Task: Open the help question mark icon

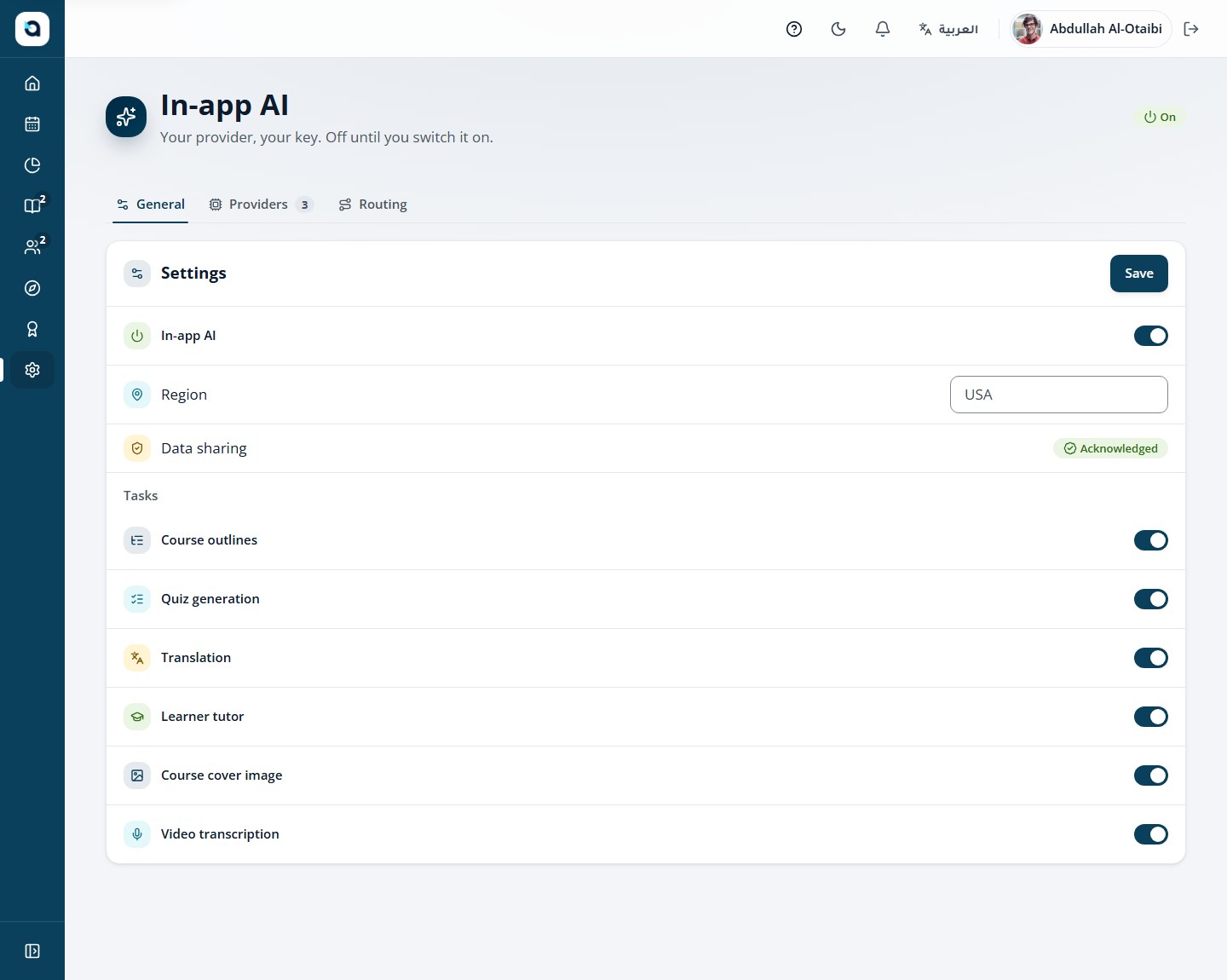Action: click(x=794, y=29)
